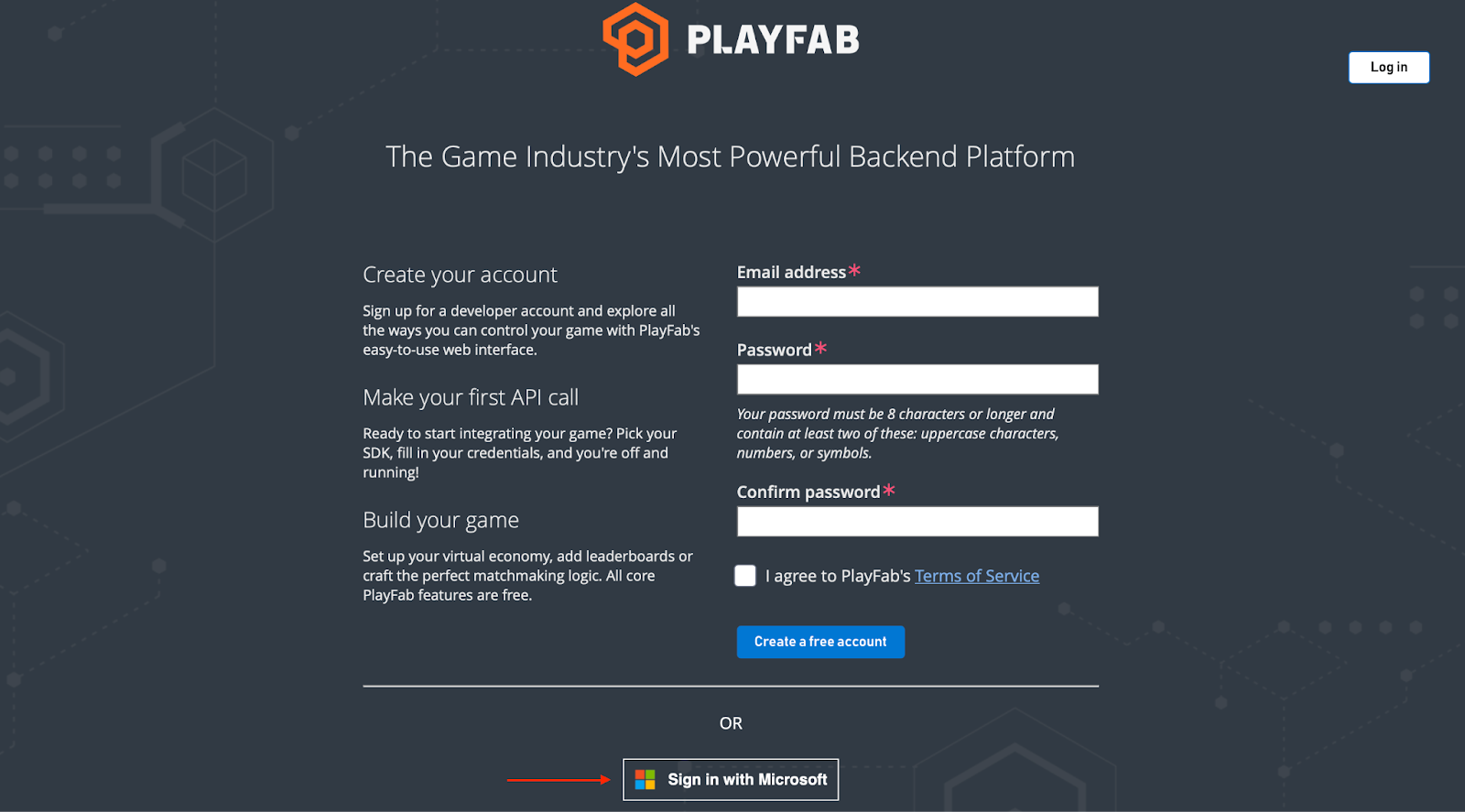The height and width of the screenshot is (812, 1465).
Task: Click the Confirm password label
Action: tap(808, 493)
